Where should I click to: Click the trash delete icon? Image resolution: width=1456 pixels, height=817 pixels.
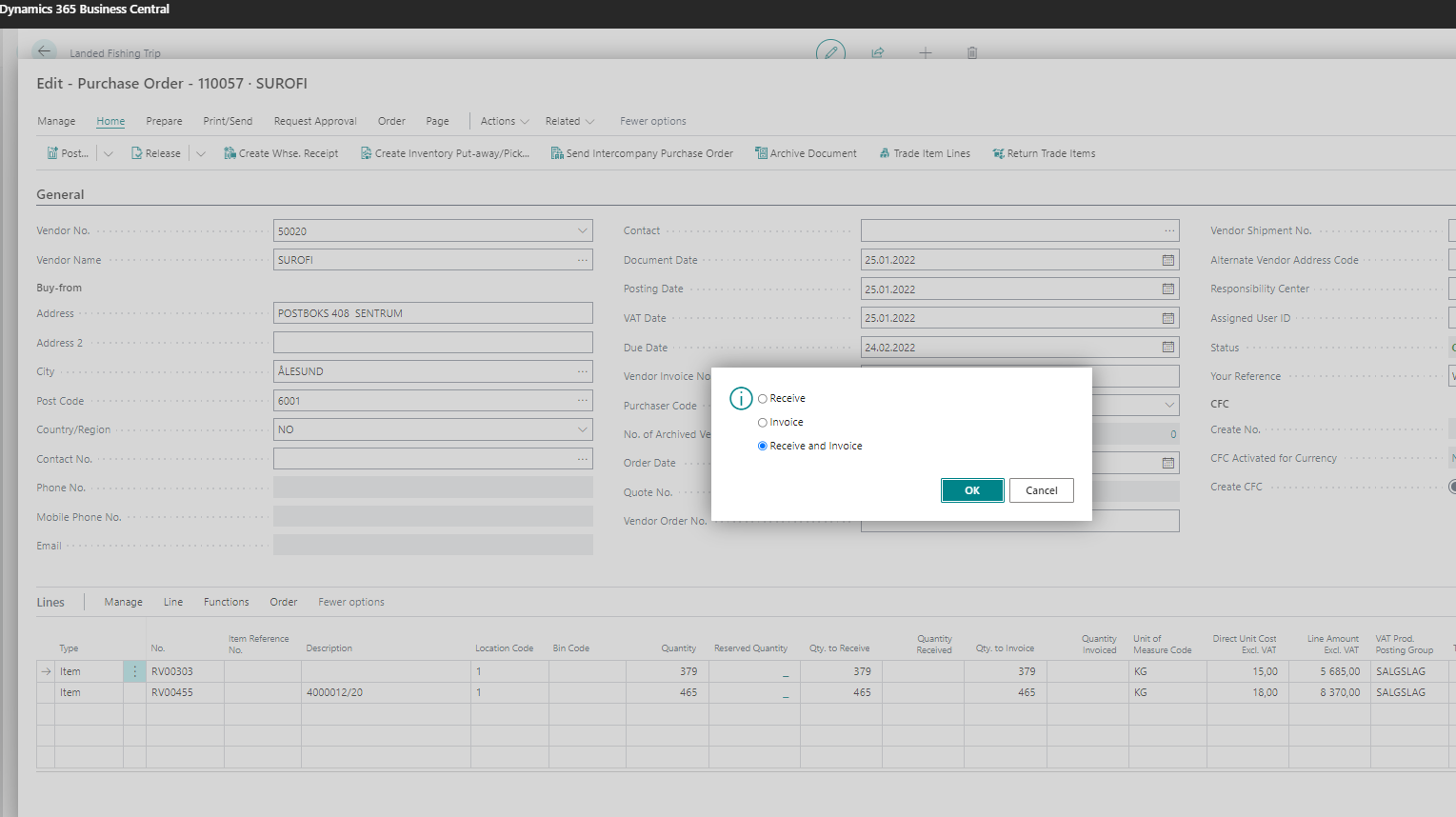tap(972, 52)
